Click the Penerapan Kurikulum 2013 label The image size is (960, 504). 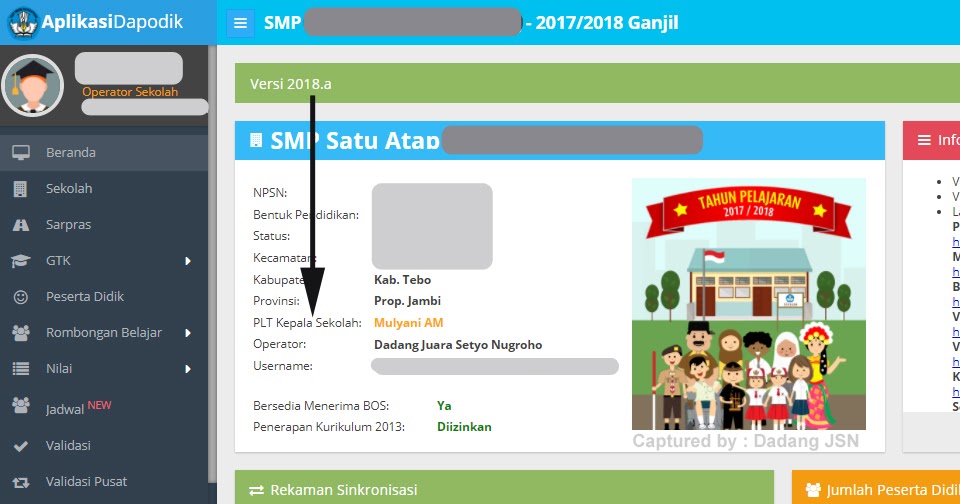click(329, 427)
